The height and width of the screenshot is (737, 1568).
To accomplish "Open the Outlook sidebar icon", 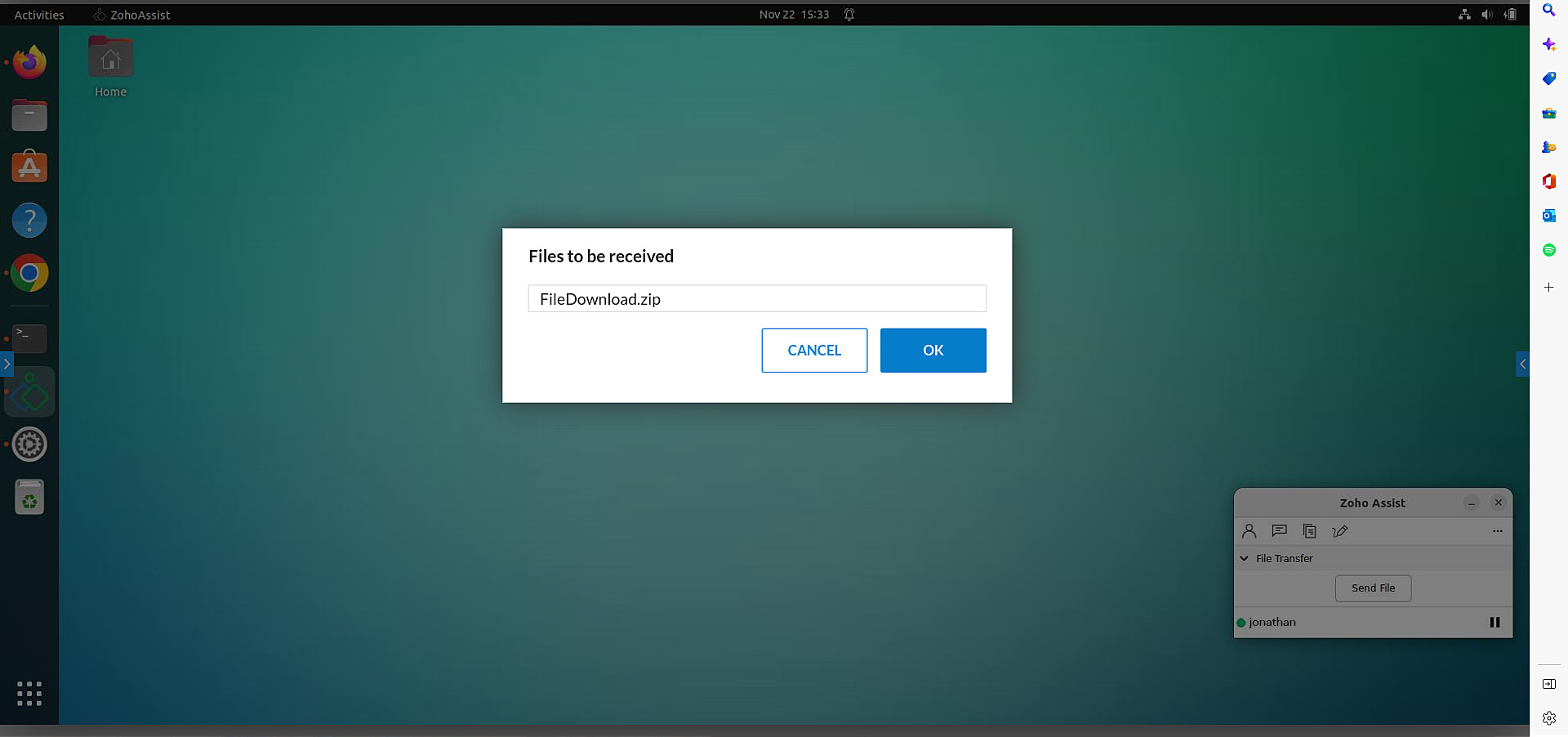I will click(1548, 216).
